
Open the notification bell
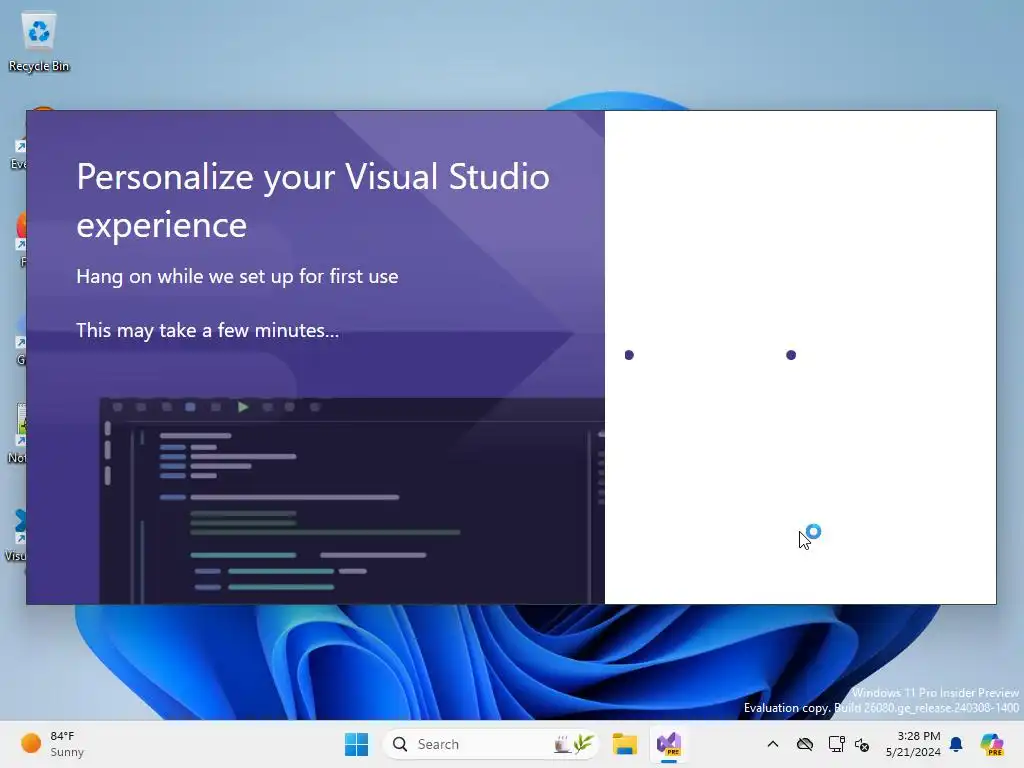point(956,744)
